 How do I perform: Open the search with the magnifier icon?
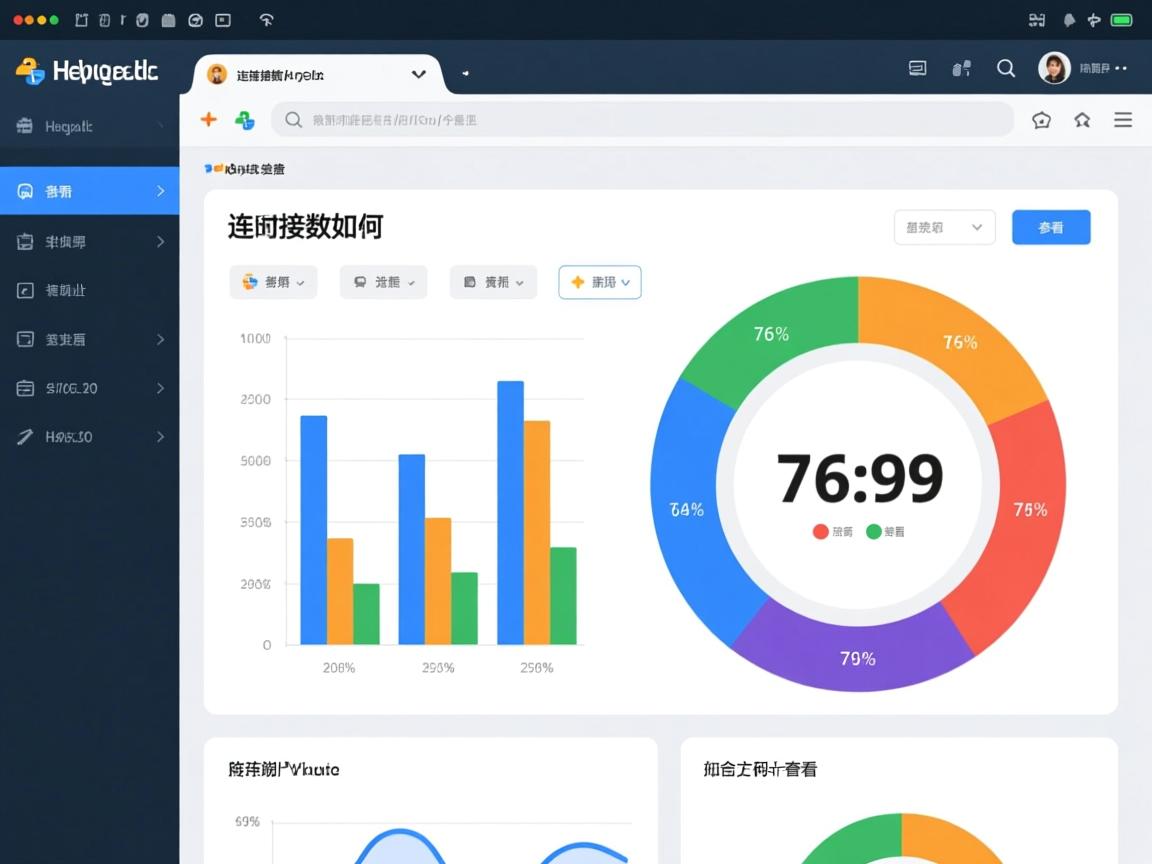click(x=1006, y=68)
